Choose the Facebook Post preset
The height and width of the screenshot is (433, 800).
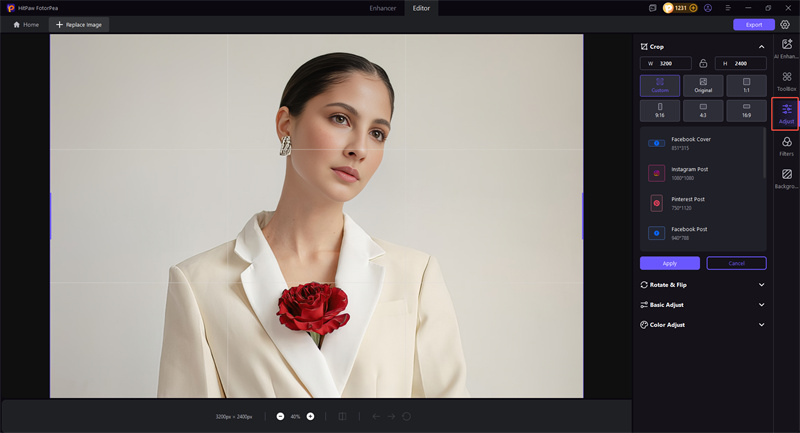pyautogui.click(x=702, y=233)
